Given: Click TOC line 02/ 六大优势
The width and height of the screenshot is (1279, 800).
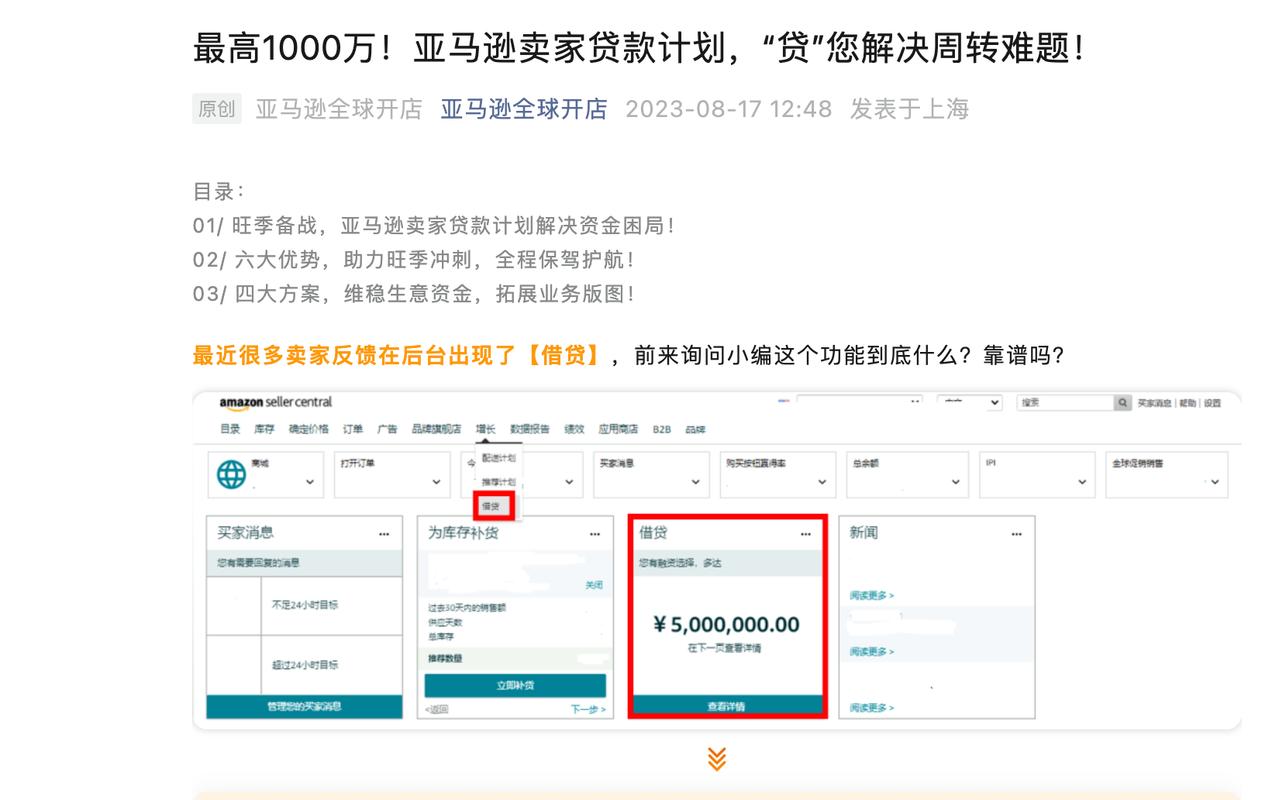Looking at the screenshot, I should click(413, 260).
